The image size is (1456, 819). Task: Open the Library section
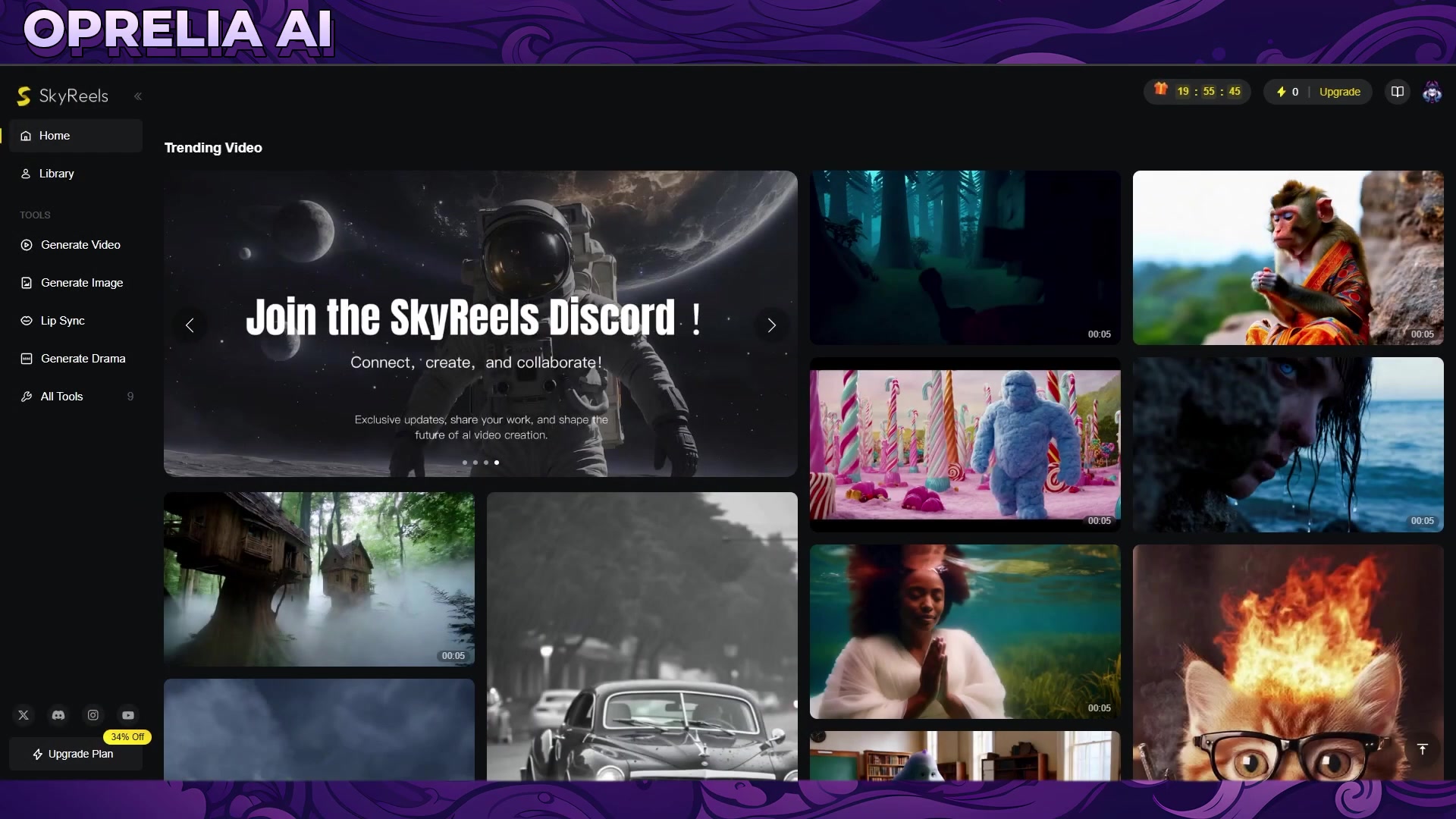point(76,174)
